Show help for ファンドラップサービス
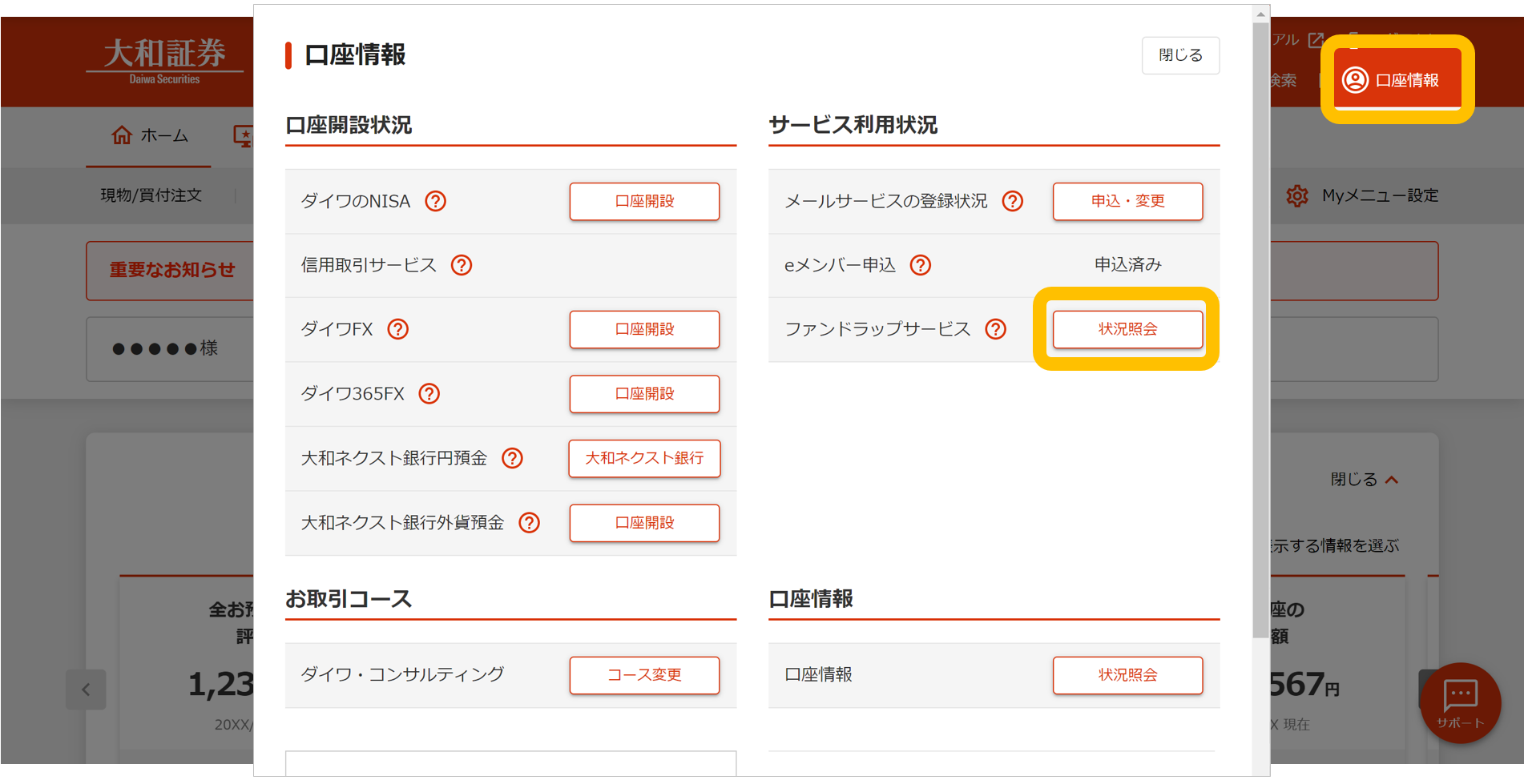Image resolution: width=1524 pixels, height=784 pixels. point(996,329)
